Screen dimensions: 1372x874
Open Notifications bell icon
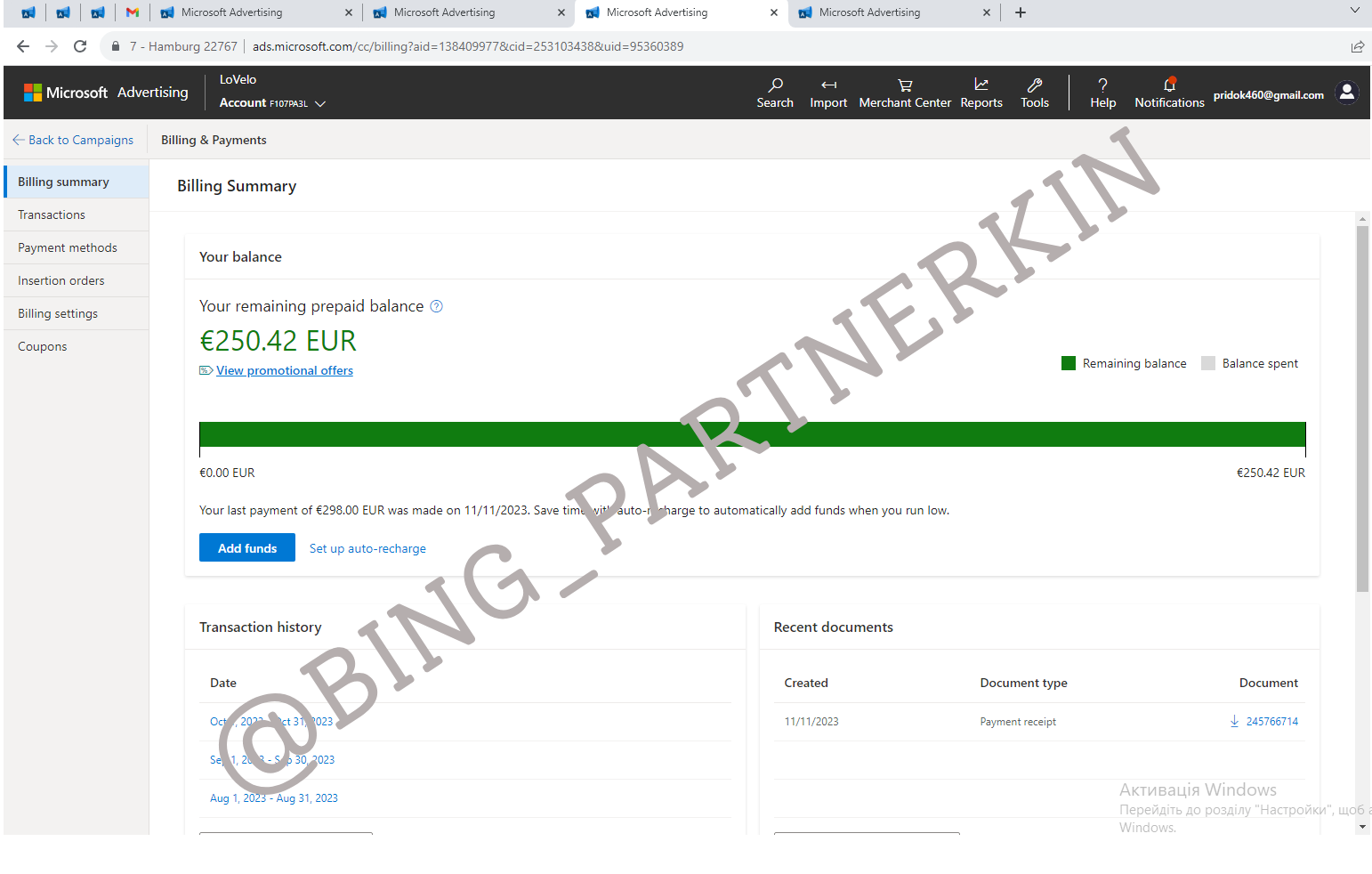click(1169, 85)
